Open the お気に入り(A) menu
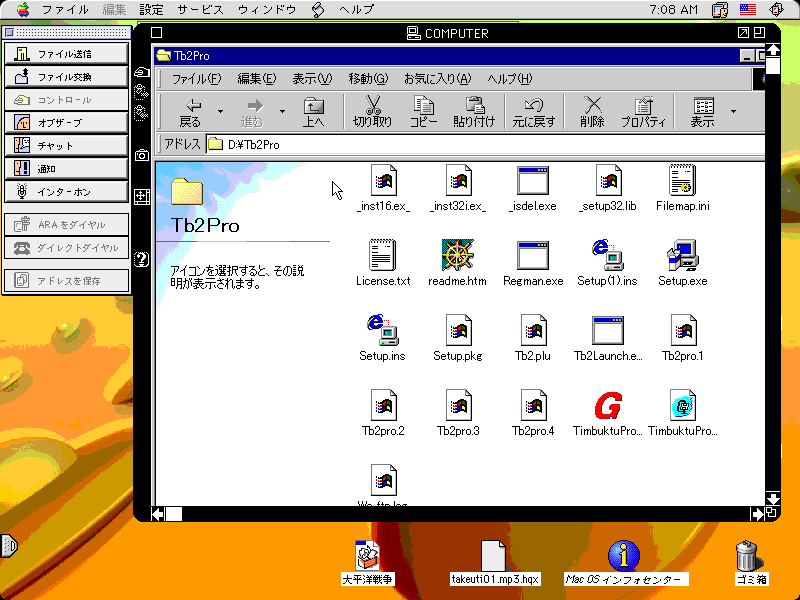The width and height of the screenshot is (800, 600). click(x=437, y=79)
